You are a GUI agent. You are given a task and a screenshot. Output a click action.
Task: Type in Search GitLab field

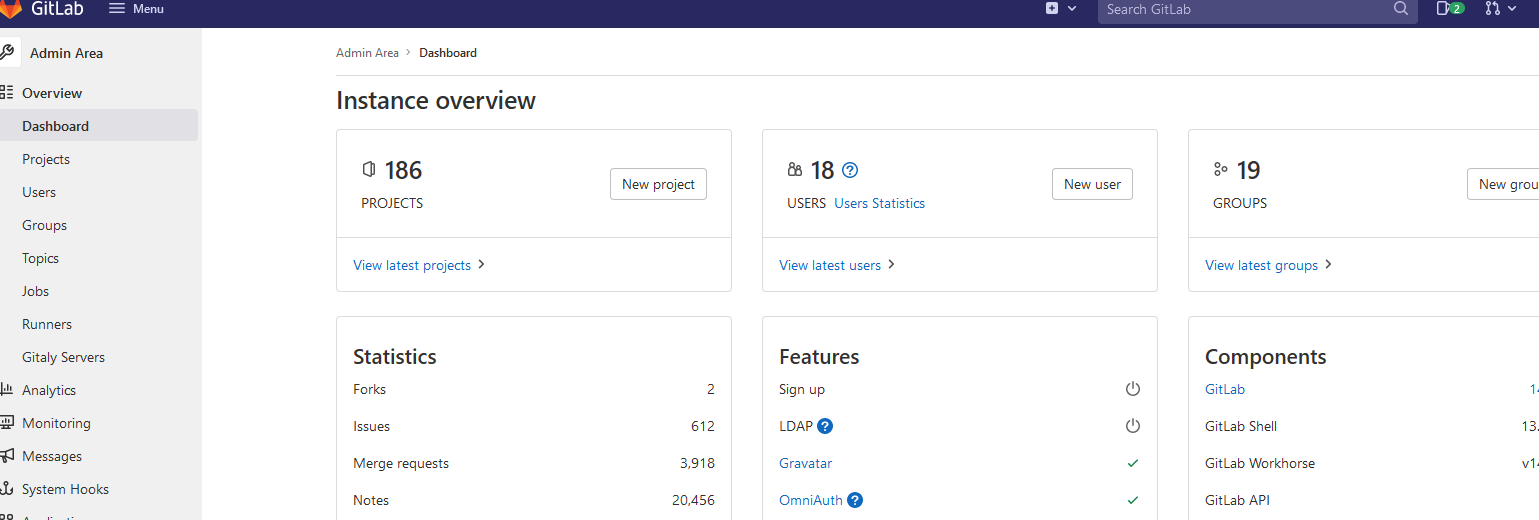pos(1245,9)
